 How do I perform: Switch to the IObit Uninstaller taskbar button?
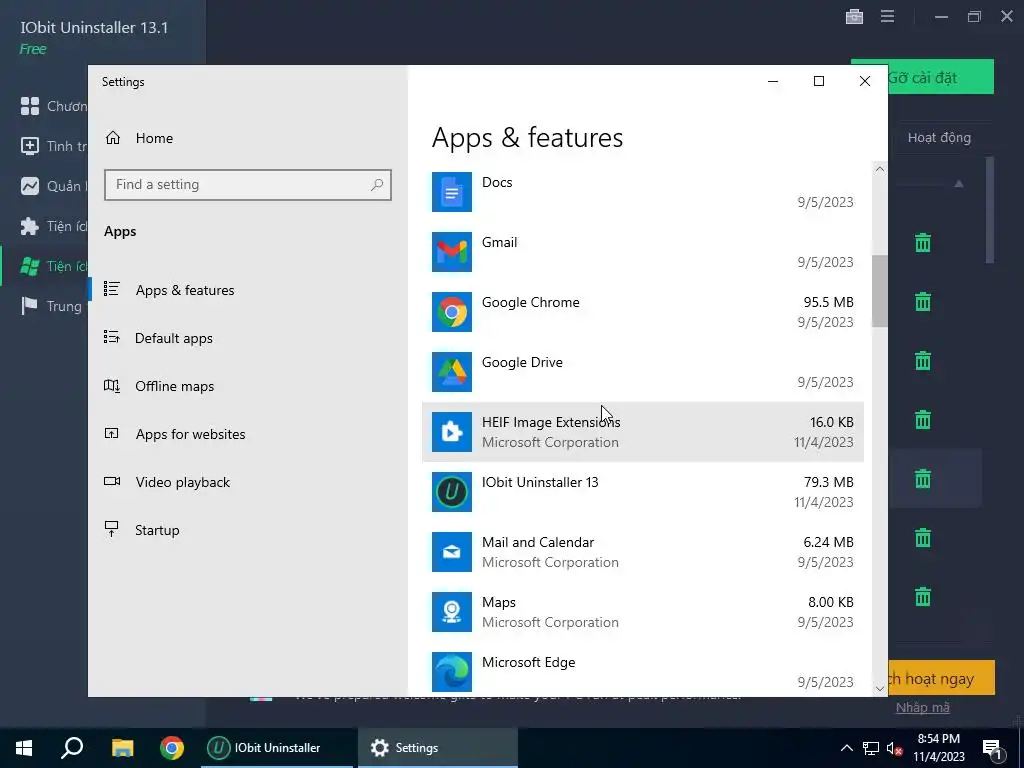tap(276, 748)
